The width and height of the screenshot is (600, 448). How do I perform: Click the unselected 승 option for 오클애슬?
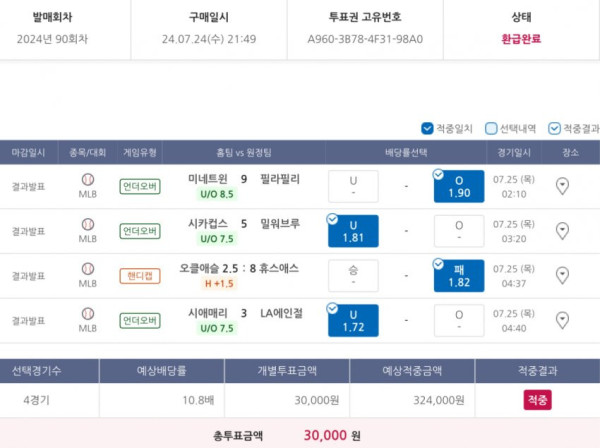[353, 275]
